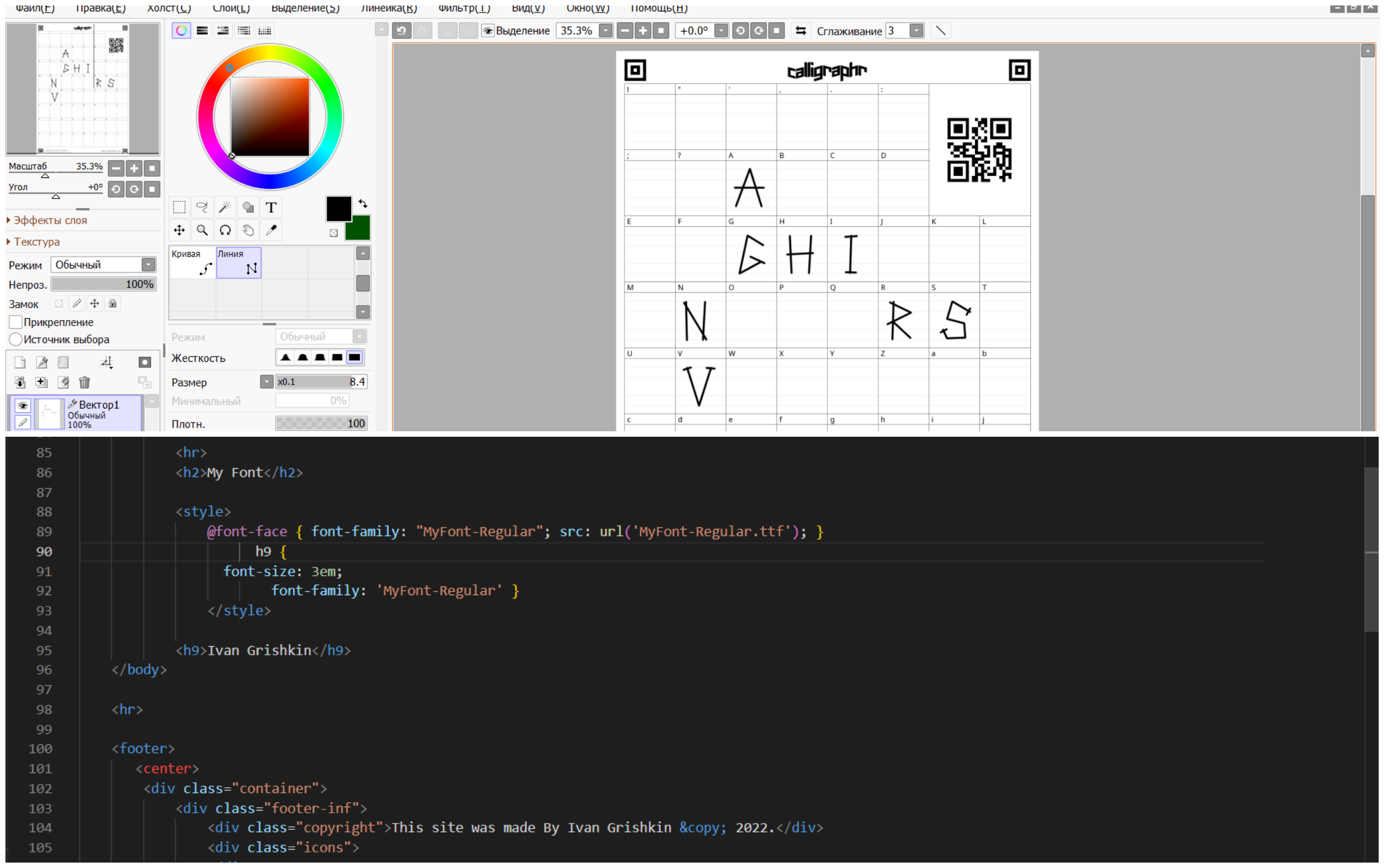1389x868 pixels.
Task: Toggle lock painting pencil in Замок row
Action: (x=77, y=303)
